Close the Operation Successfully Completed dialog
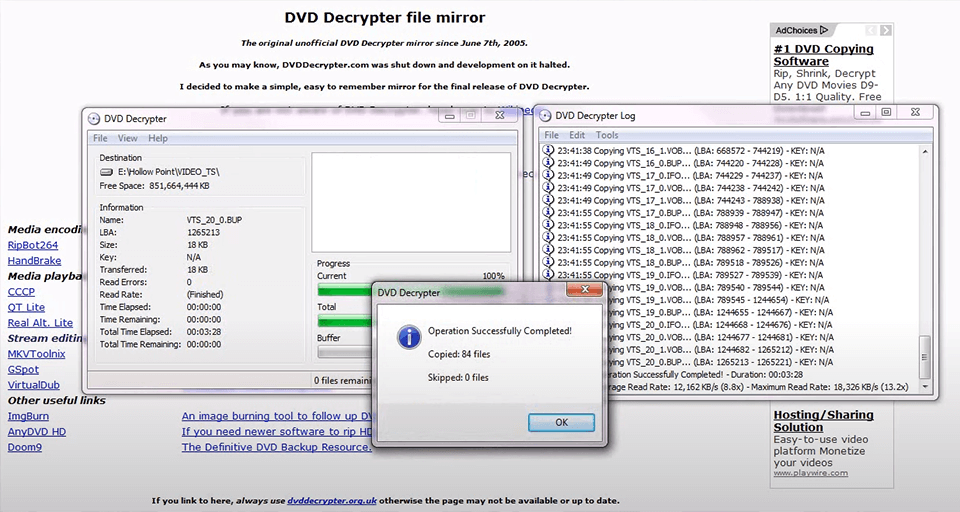This screenshot has width=960, height=512. 584,289
